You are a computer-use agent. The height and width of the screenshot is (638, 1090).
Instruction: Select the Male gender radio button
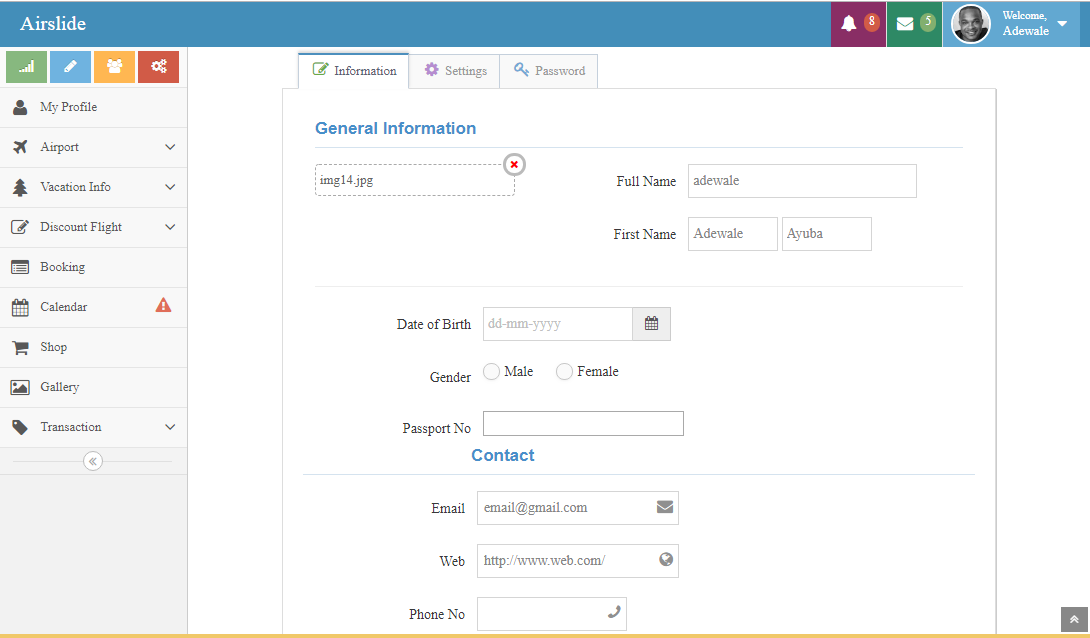[491, 372]
